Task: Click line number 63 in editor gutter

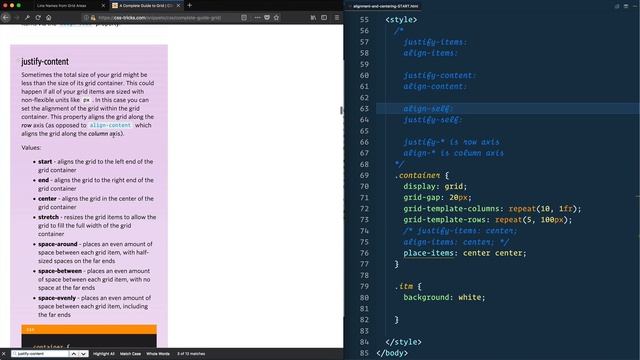Action: (364, 109)
